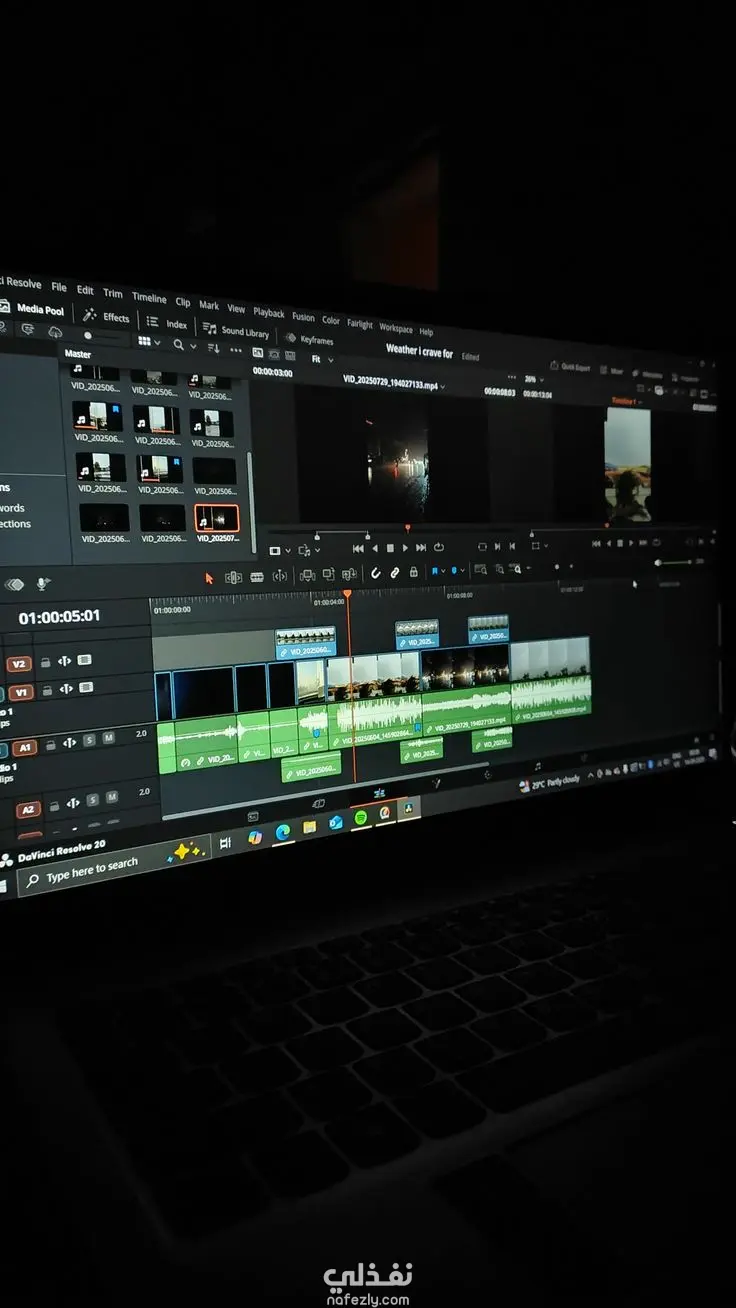The width and height of the screenshot is (736, 1308).
Task: Toggle timeline Snapping magnet
Action: point(376,573)
